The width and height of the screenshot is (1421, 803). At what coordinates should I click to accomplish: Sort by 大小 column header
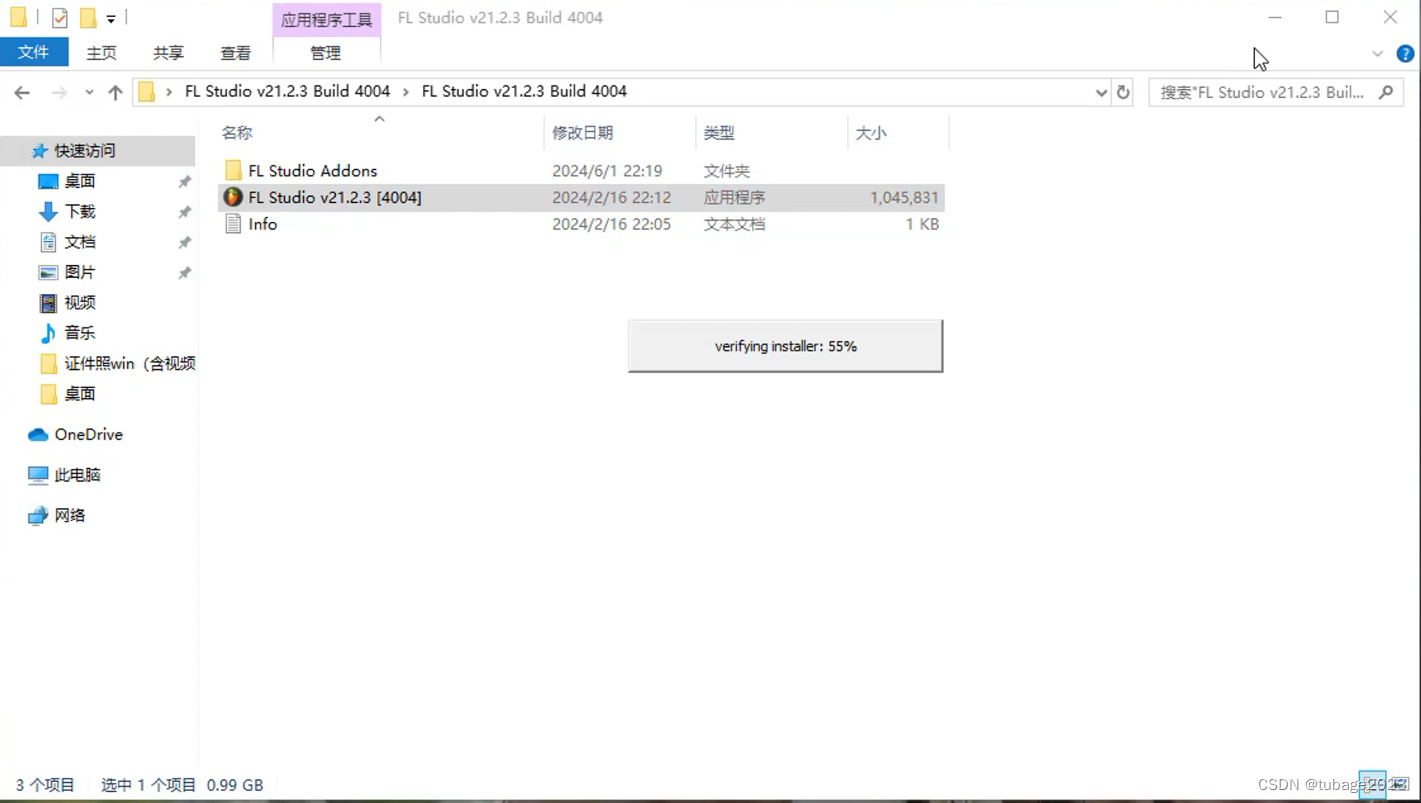coord(871,132)
